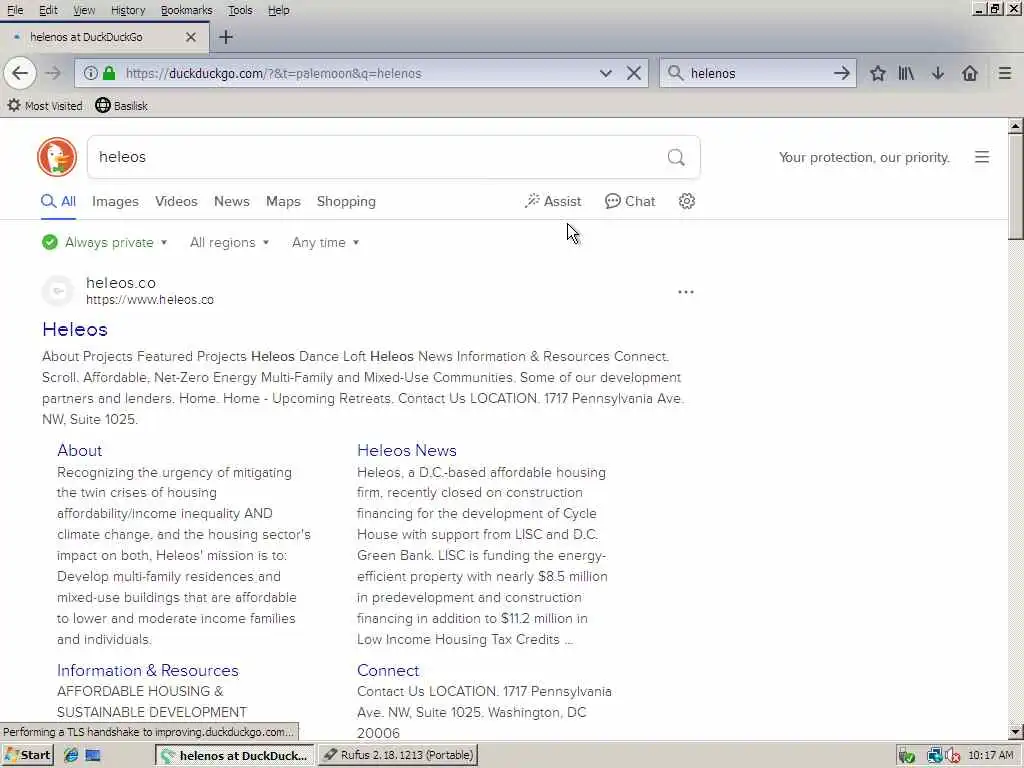The height and width of the screenshot is (768, 1024).
Task: Open the View menu
Action: pyautogui.click(x=84, y=10)
